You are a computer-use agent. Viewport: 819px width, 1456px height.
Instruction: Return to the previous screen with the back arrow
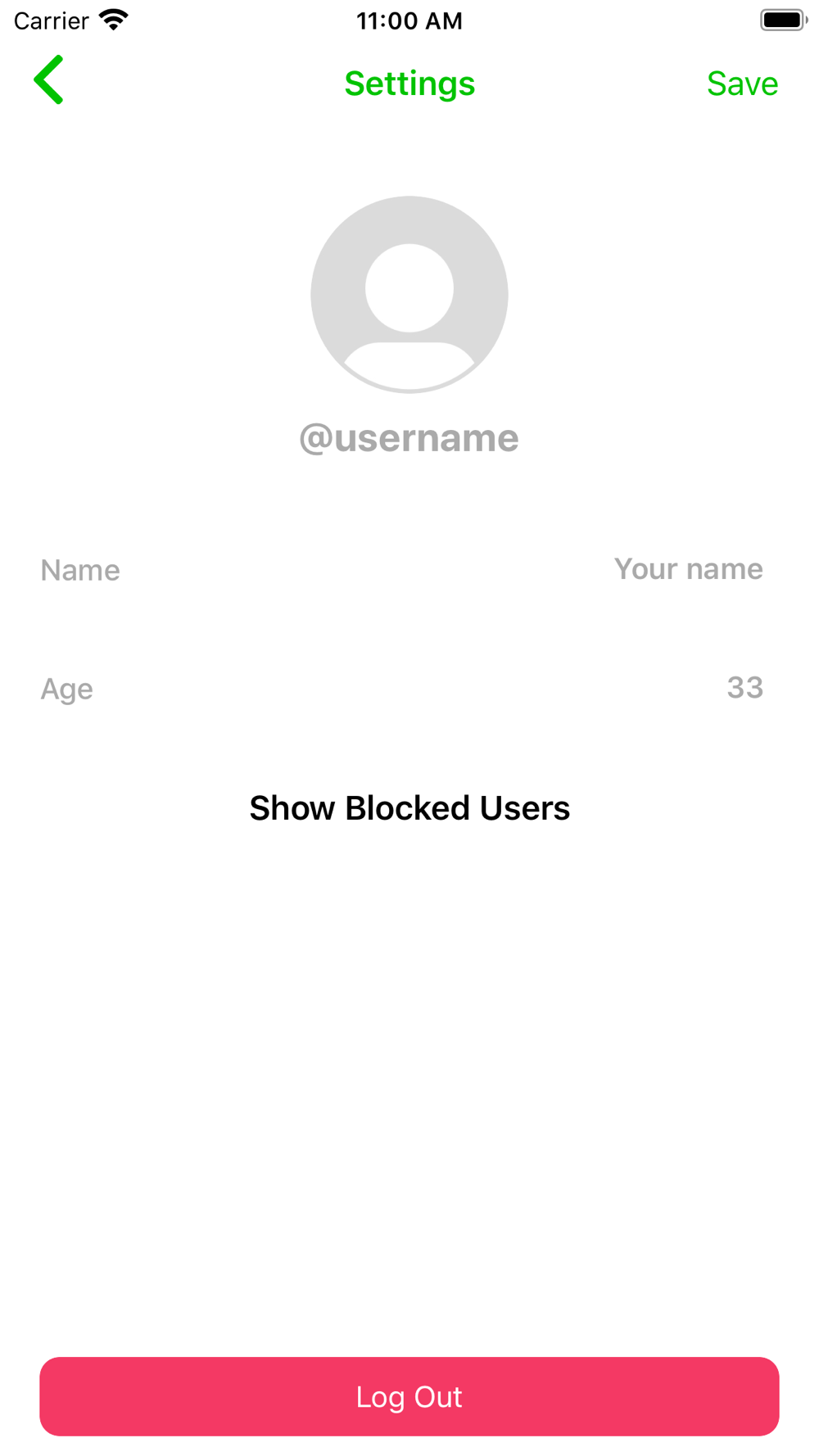[48, 79]
